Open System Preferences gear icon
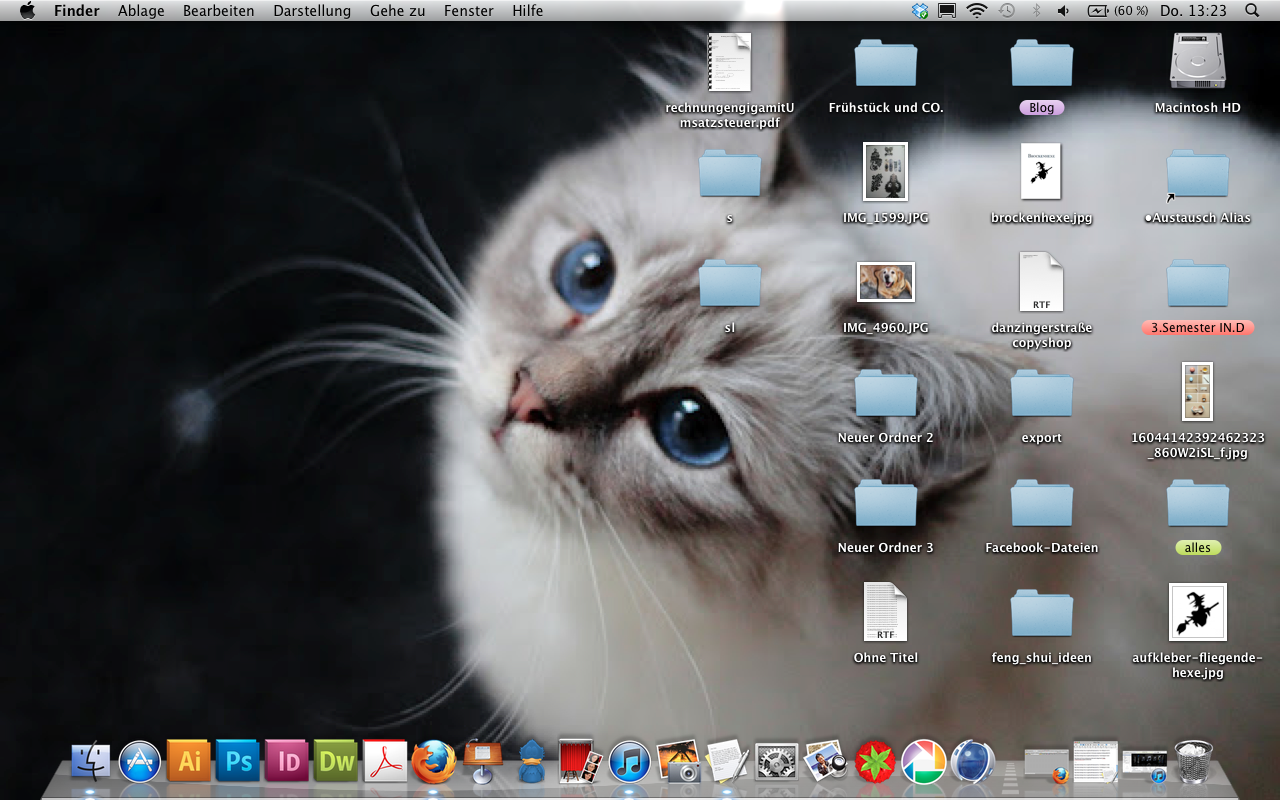 click(776, 762)
